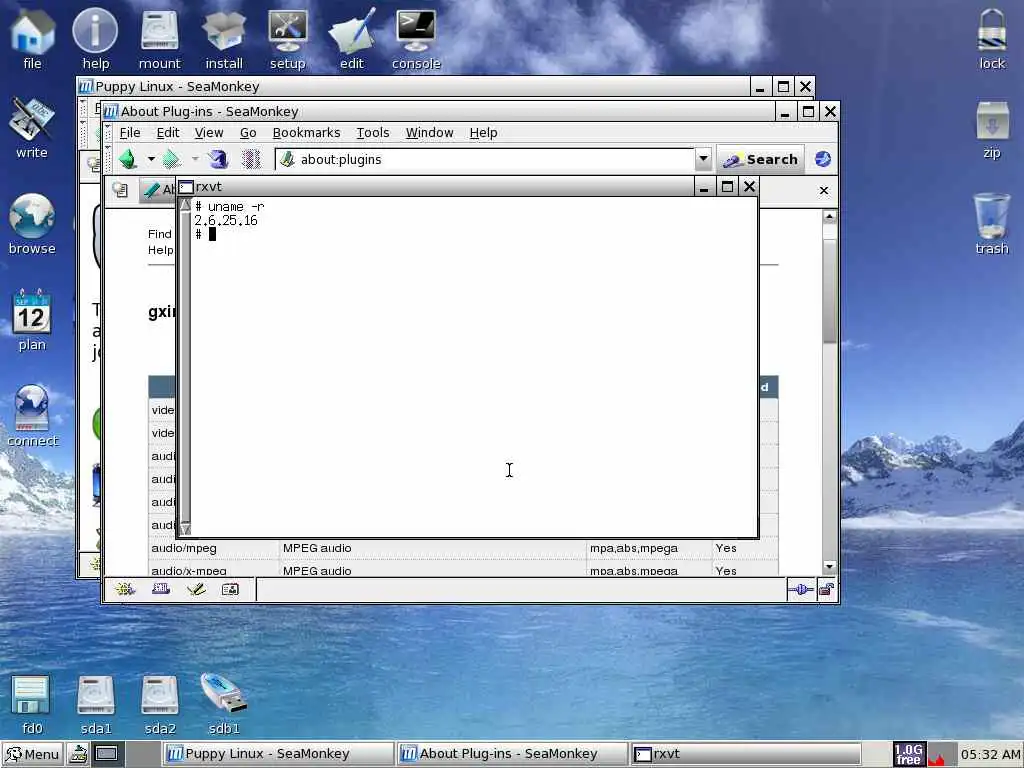The height and width of the screenshot is (768, 1024).
Task: Click the 1.0G free storage tray indicator
Action: point(908,754)
